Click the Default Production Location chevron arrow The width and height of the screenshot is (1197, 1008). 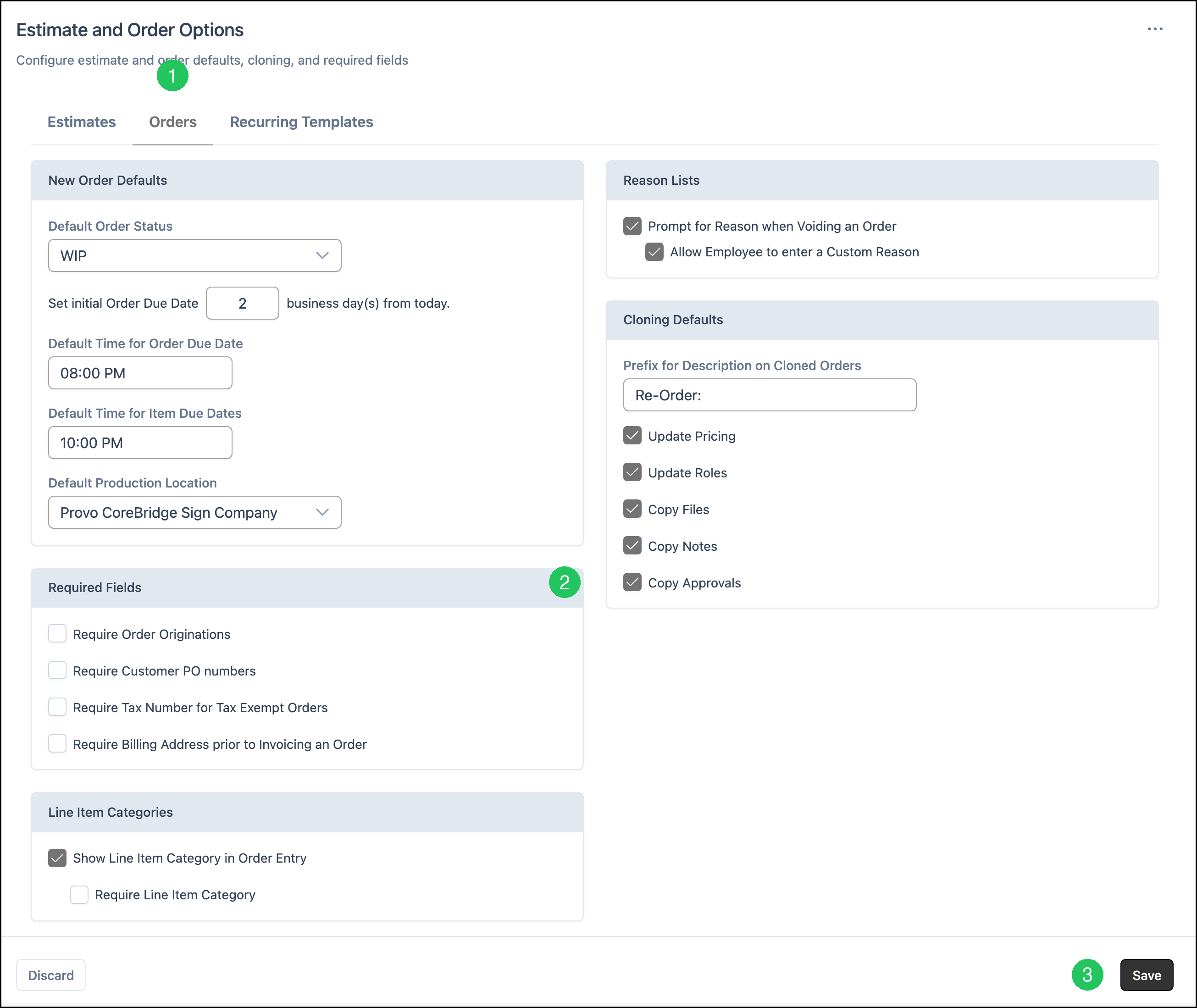point(322,512)
